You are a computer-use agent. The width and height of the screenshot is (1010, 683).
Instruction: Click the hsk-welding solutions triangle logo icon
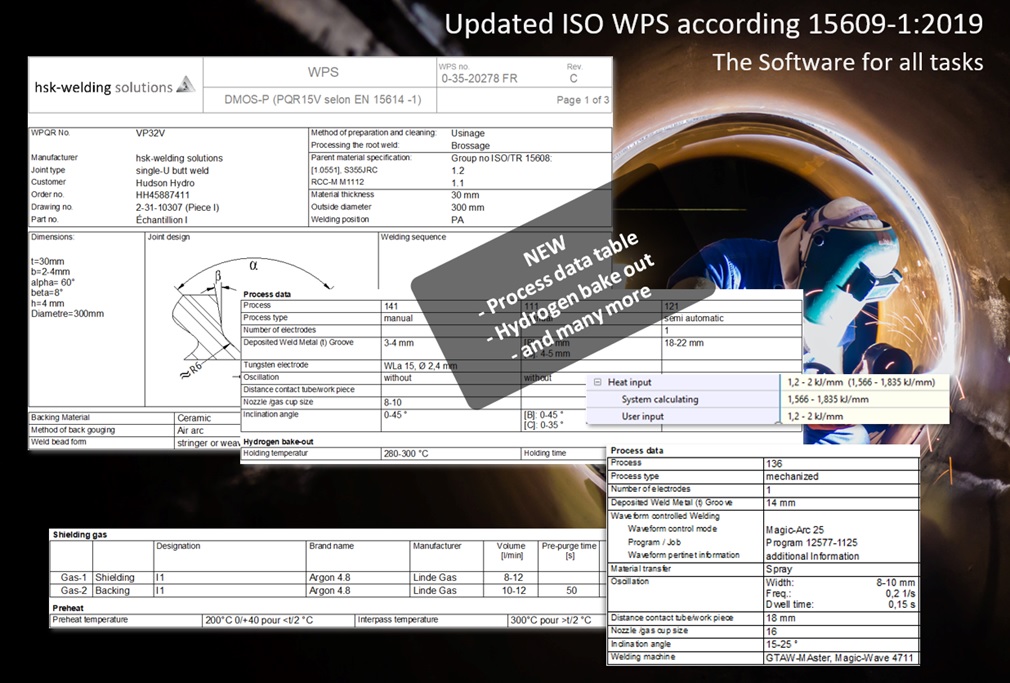click(x=185, y=86)
